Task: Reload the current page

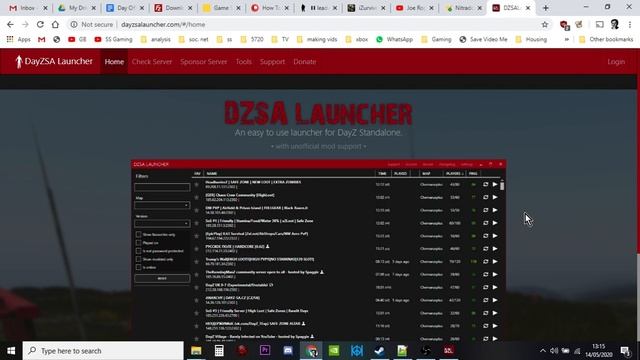Action: pyautogui.click(x=40, y=24)
